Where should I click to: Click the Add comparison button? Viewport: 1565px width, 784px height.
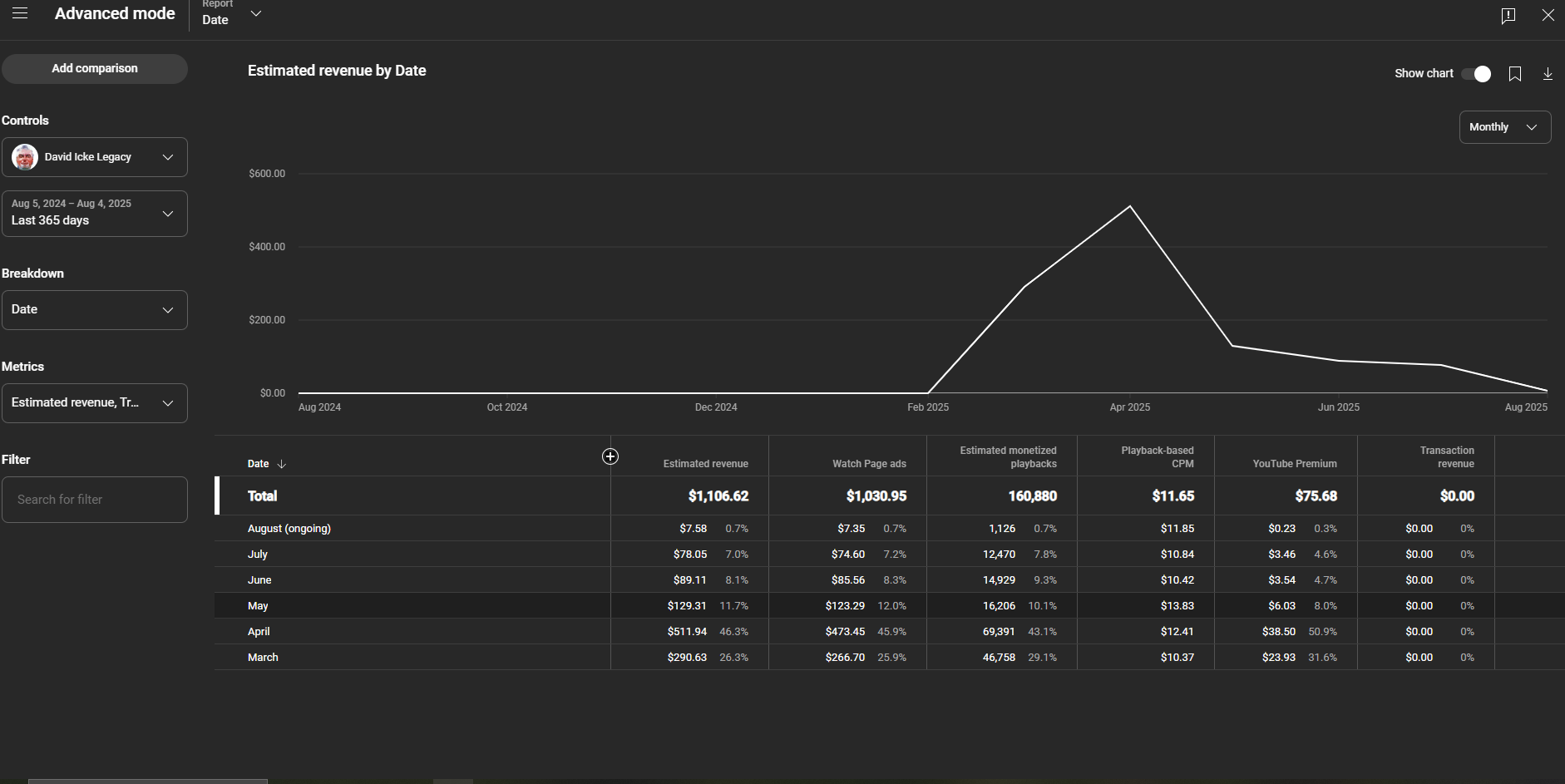(95, 69)
